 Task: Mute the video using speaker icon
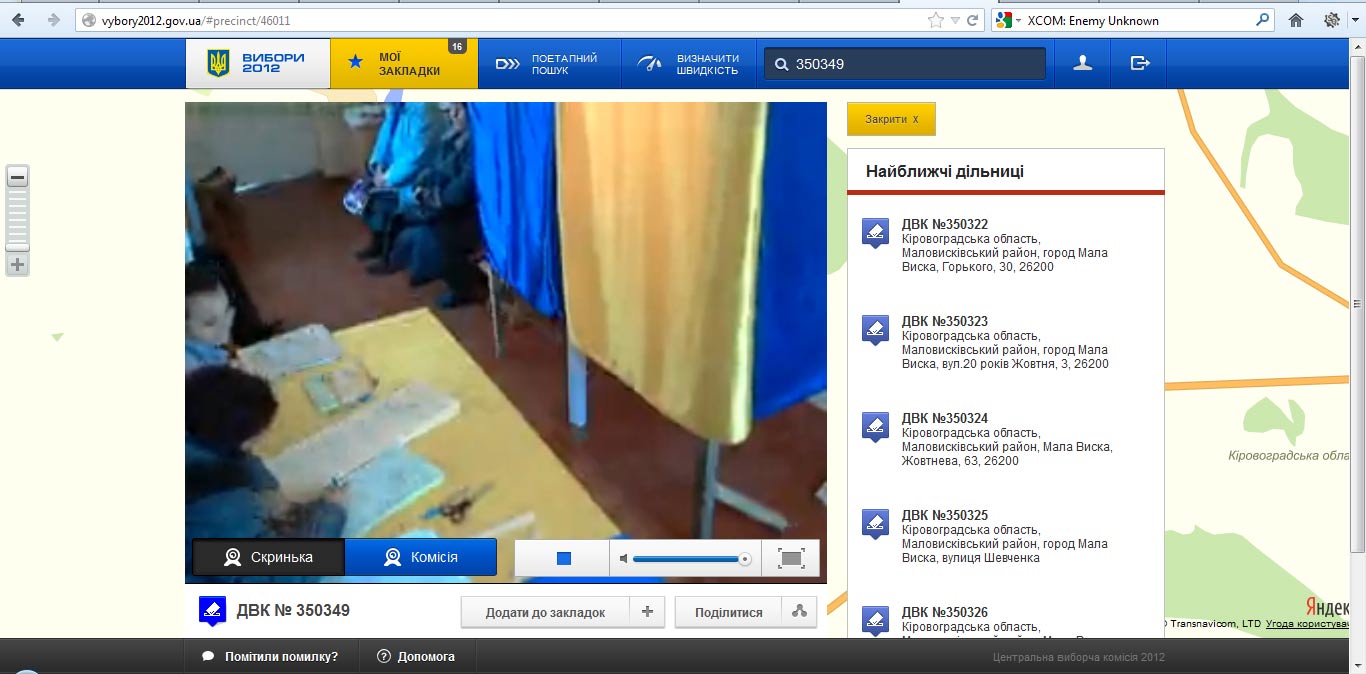[624, 558]
